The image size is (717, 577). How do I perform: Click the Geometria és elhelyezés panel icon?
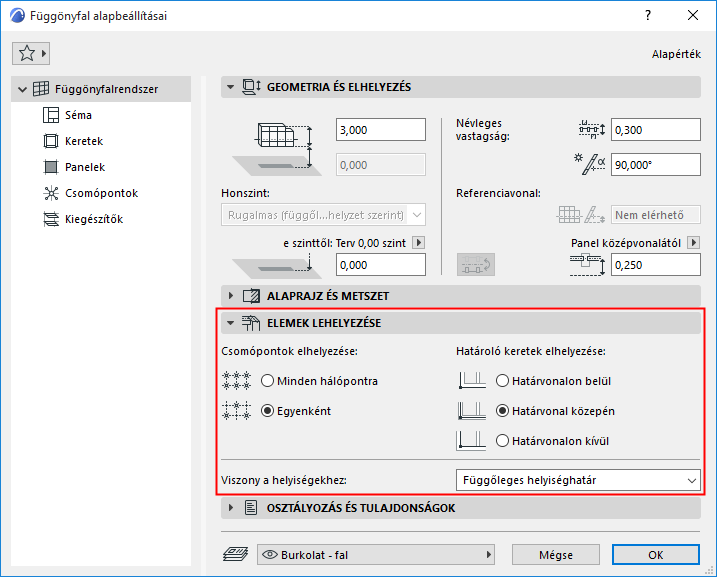pos(251,87)
